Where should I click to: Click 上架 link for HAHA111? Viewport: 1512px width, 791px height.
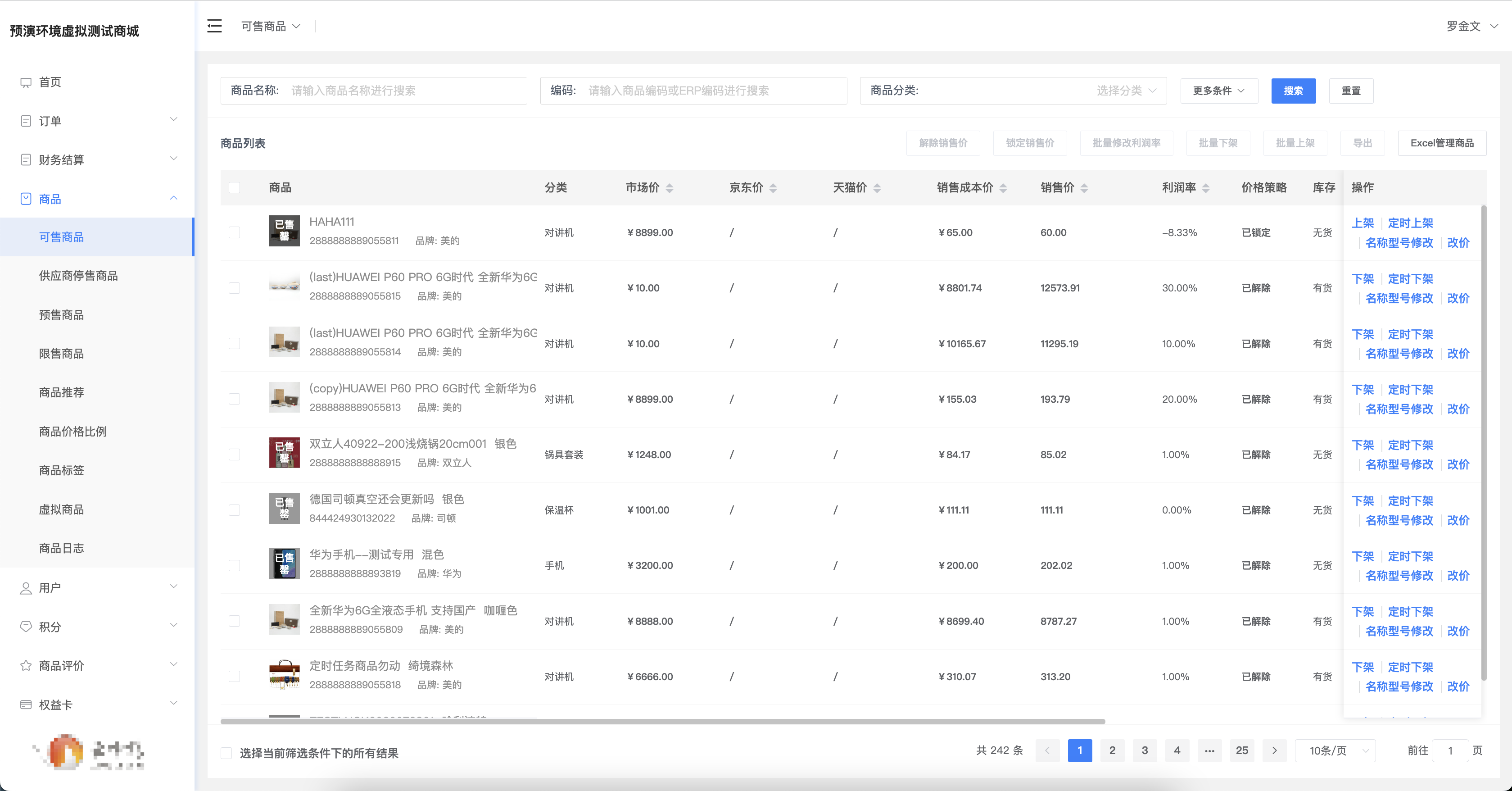[1363, 223]
